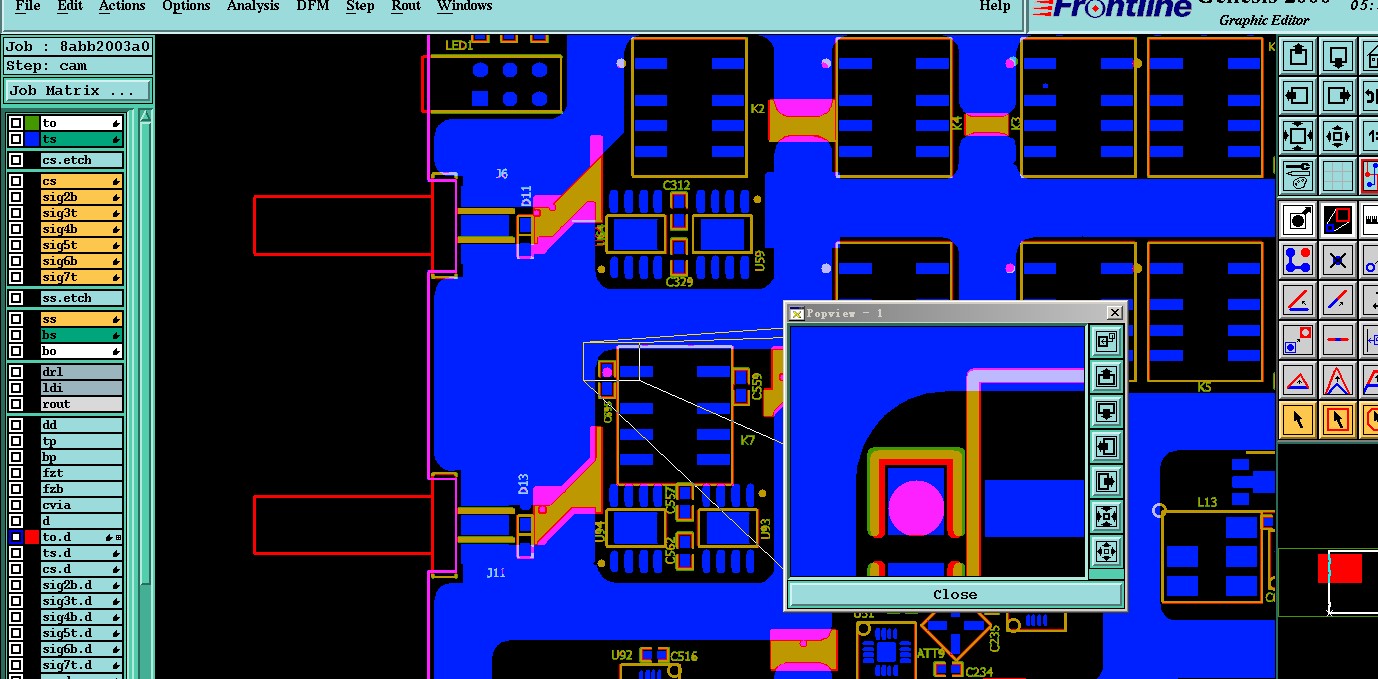Toggle checkbox for layer 'to'
1378x679 pixels.
point(16,123)
